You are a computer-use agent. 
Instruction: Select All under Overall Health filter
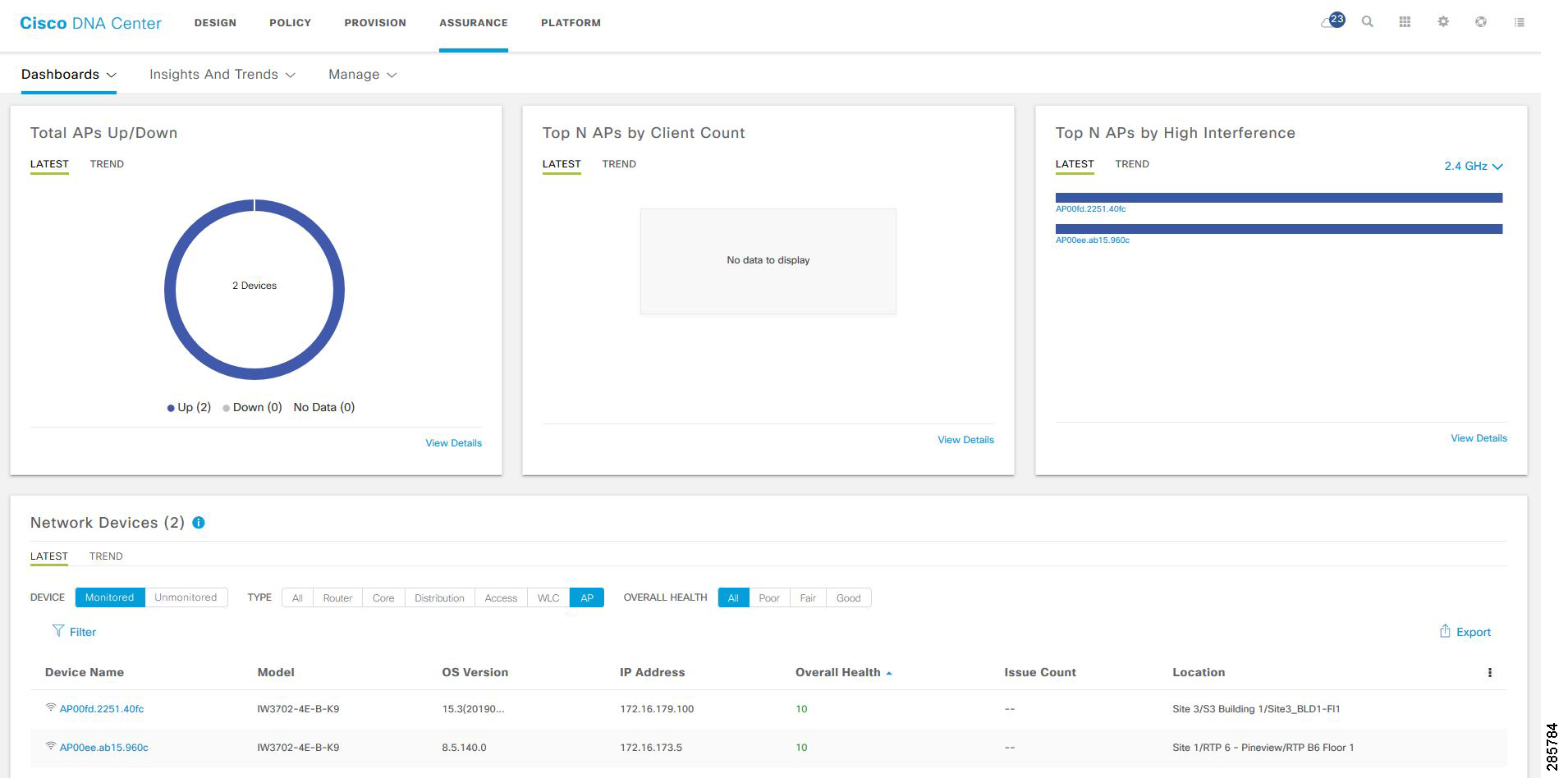point(733,597)
